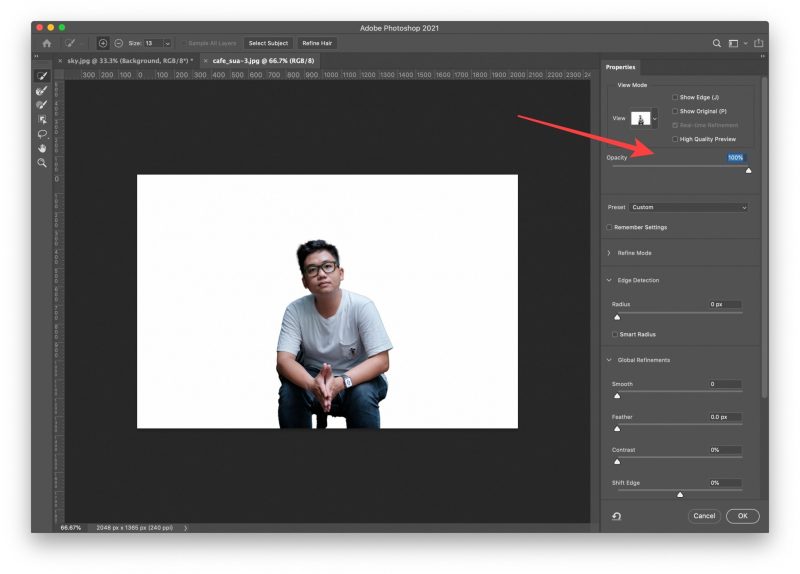Click the Home icon in options bar
The image size is (800, 574).
(x=47, y=43)
